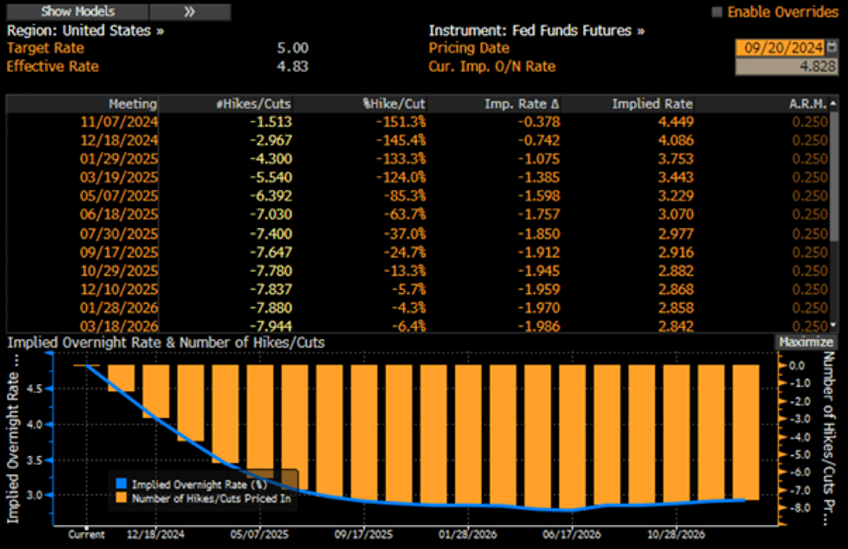
Task: Select the 11/07/2024 meeting row
Action: (x=417, y=122)
